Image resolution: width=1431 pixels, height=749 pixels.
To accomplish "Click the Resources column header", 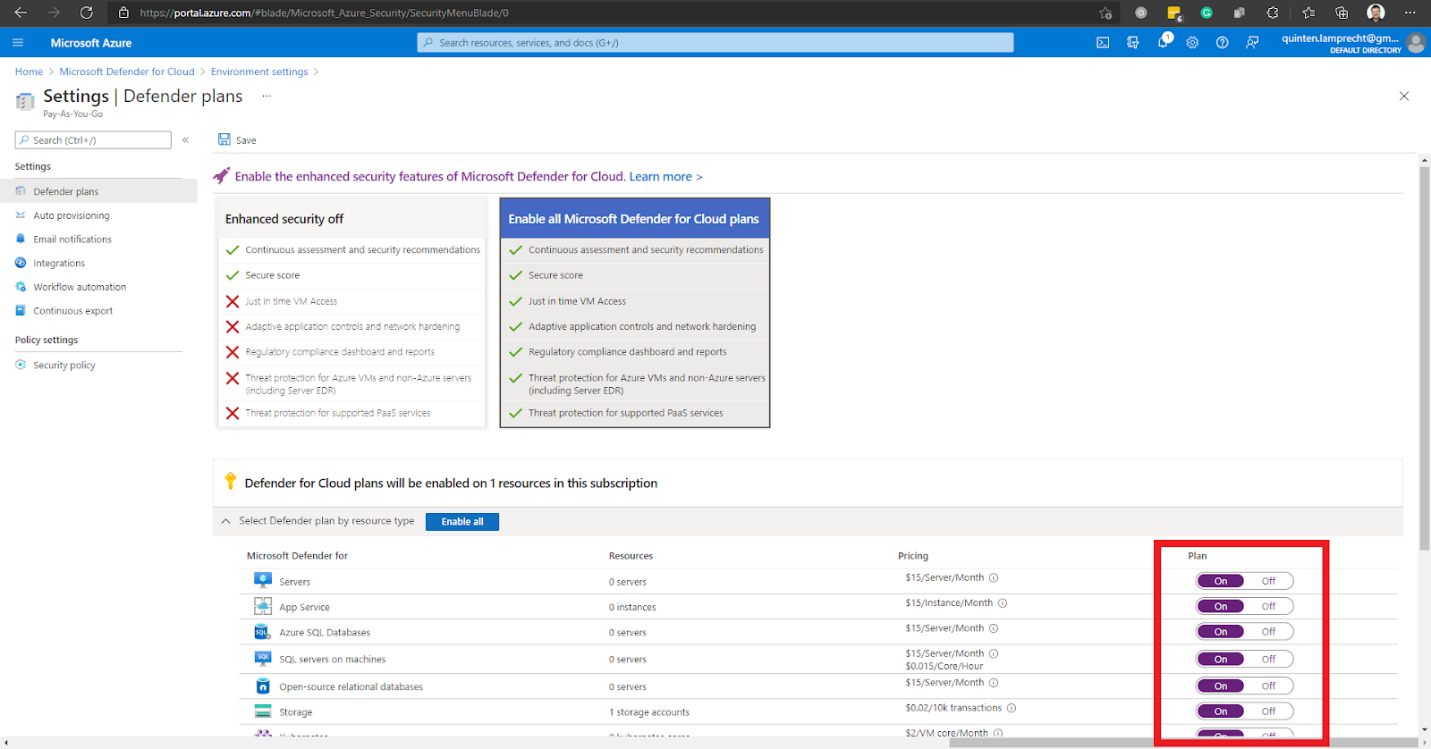I will pos(631,555).
